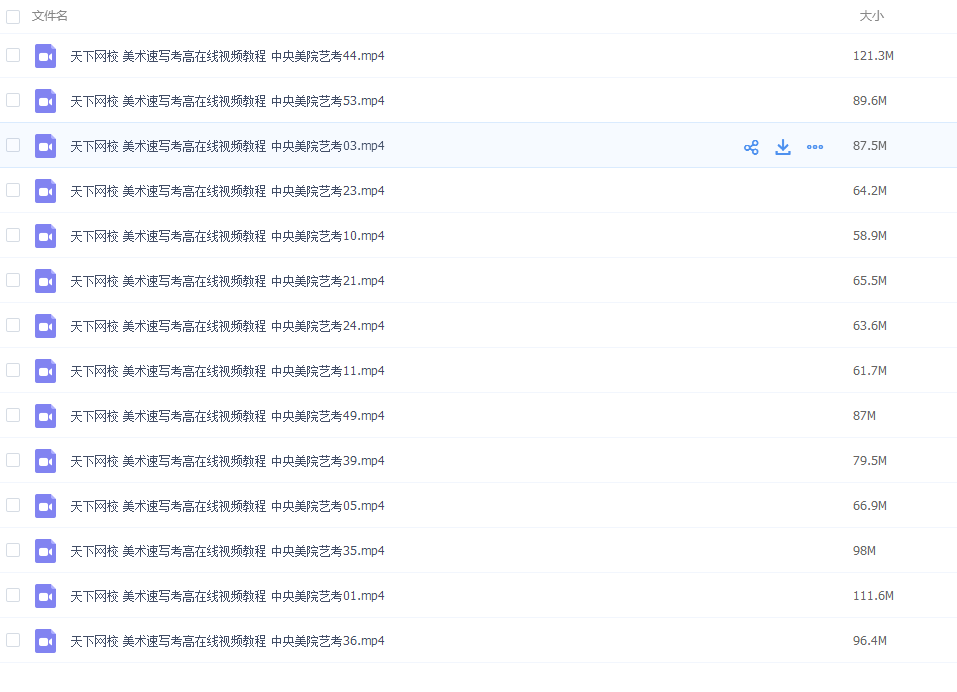Click the video icon of 36.mp4
This screenshot has width=957, height=692.
tap(45, 641)
